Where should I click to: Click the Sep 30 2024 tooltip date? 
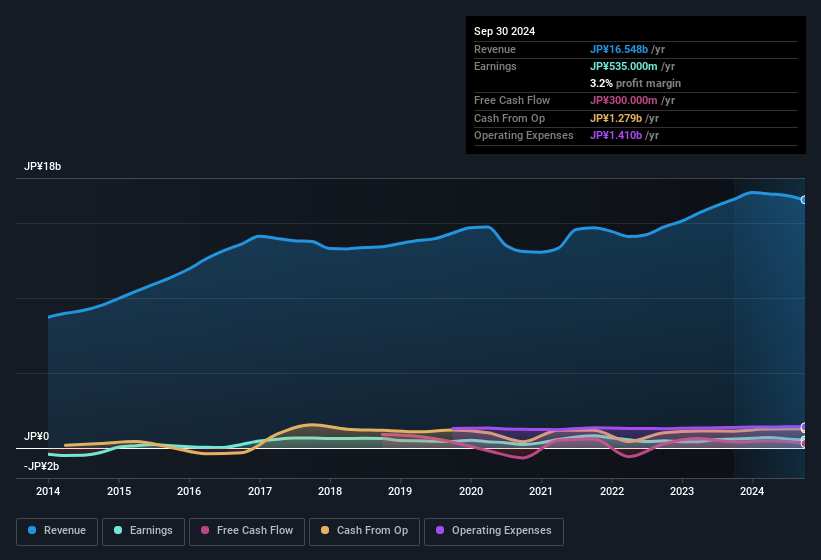pos(504,31)
